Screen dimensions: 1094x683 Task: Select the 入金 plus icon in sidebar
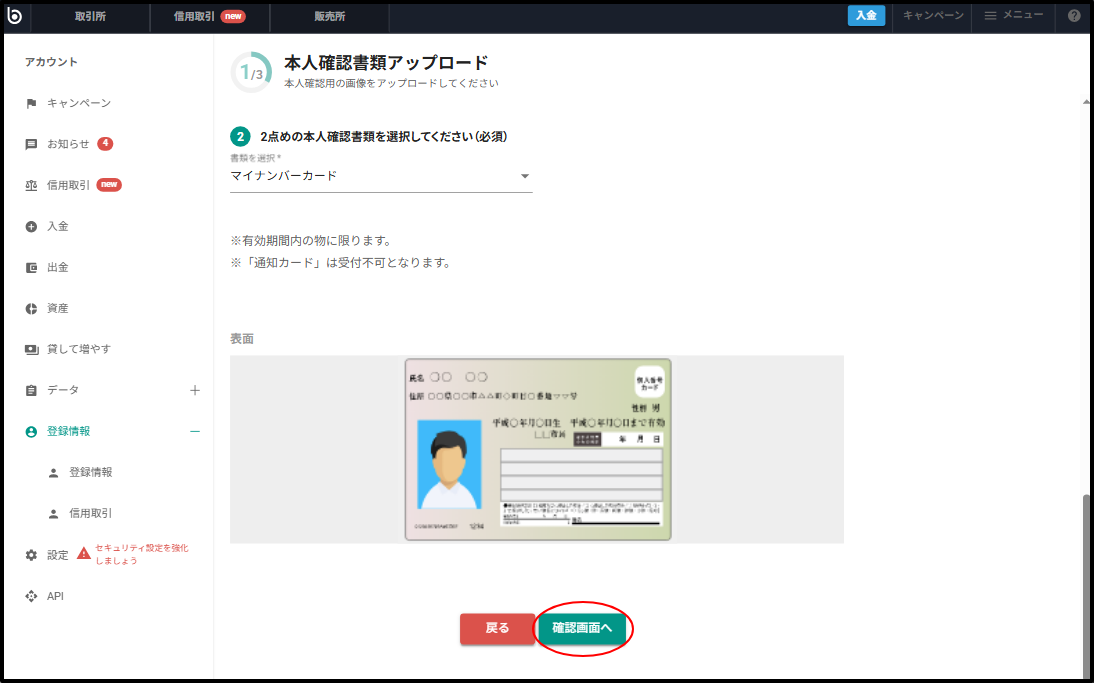pos(31,225)
